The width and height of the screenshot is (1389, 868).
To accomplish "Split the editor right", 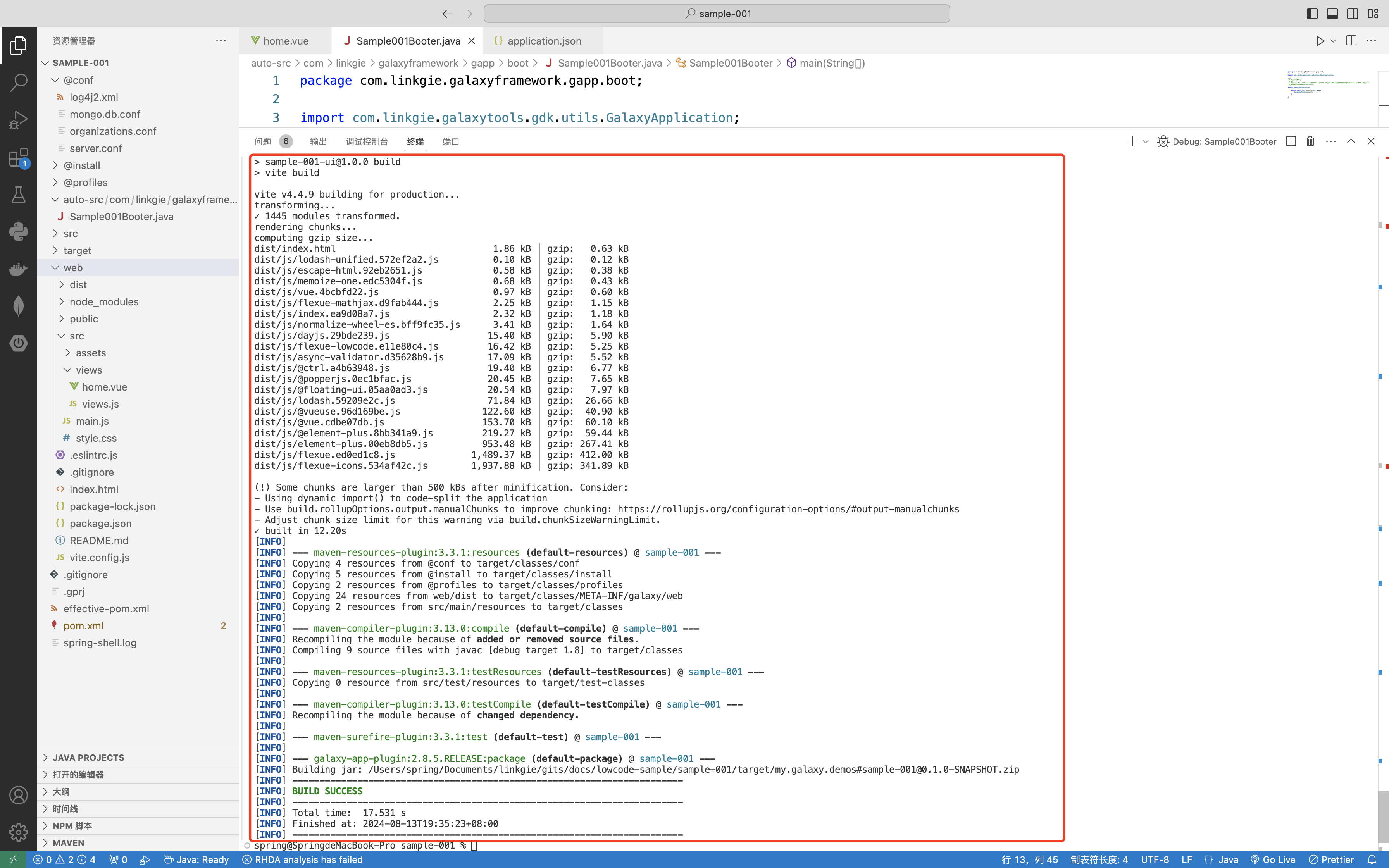I will pos(1351,41).
